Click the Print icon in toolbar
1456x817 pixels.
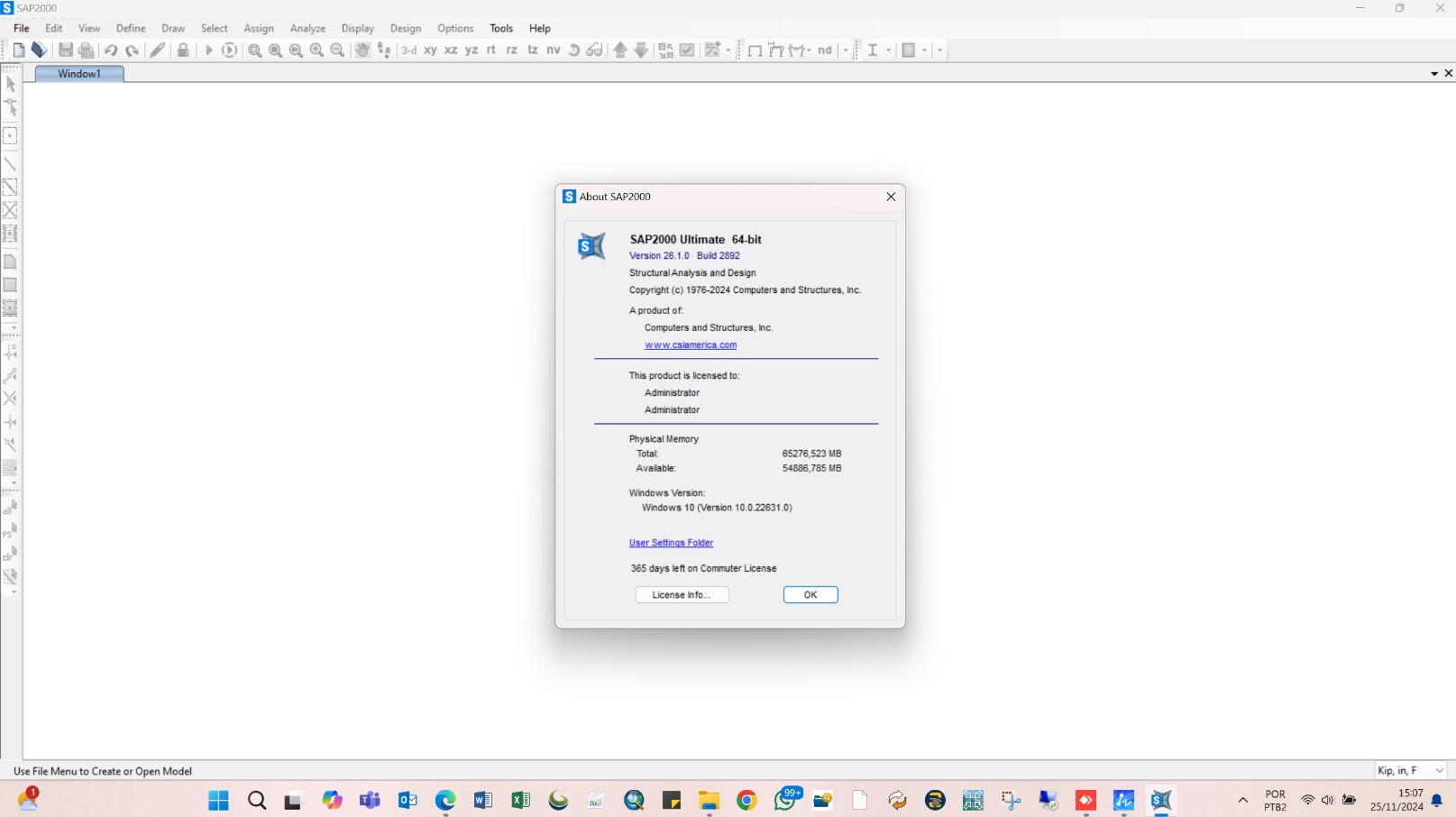click(x=87, y=50)
